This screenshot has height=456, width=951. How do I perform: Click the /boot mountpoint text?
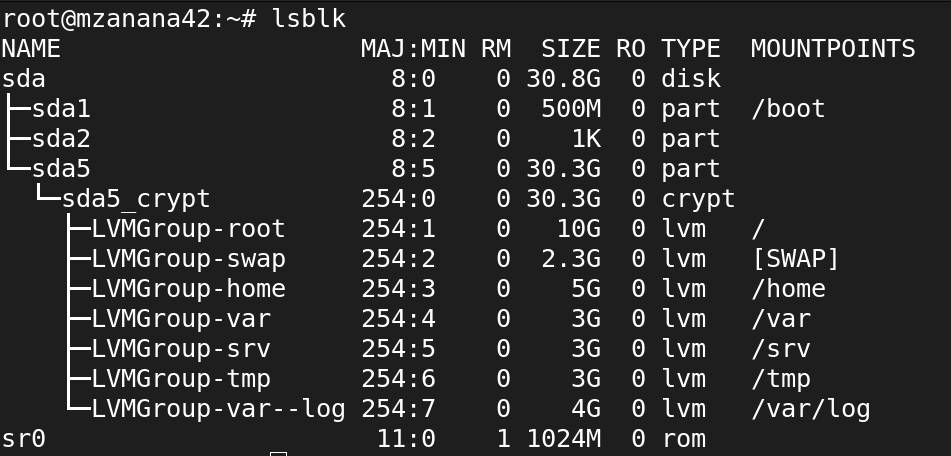[x=788, y=109]
